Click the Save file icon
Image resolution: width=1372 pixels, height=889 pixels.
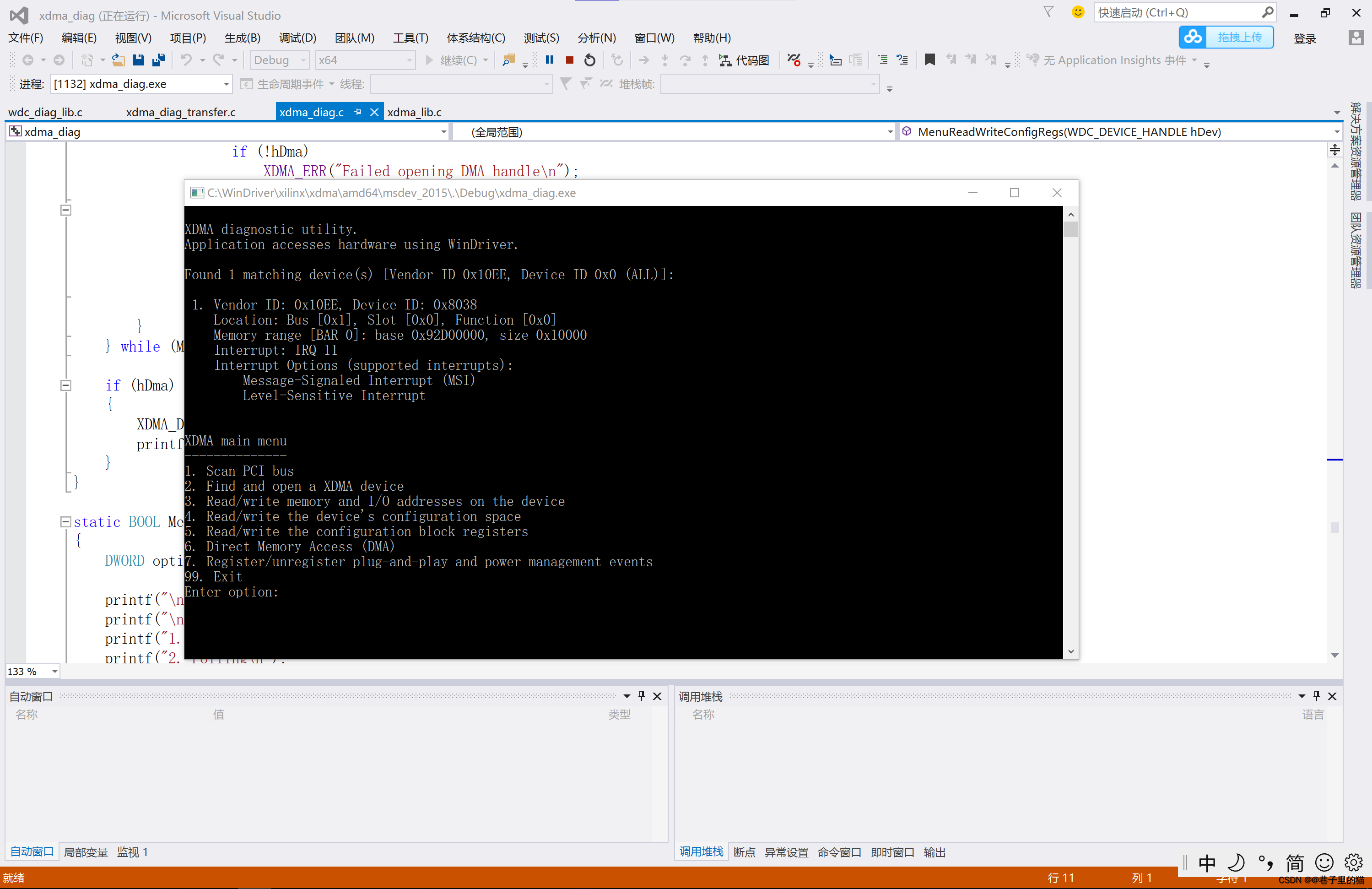(138, 60)
